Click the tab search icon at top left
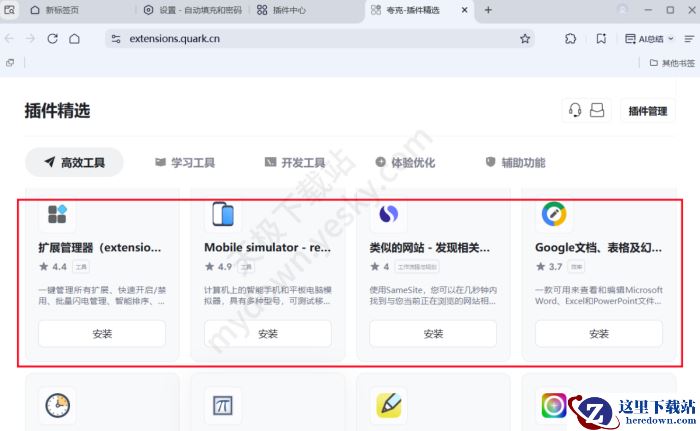Screen dimensions: 700x431 [x=9, y=10]
